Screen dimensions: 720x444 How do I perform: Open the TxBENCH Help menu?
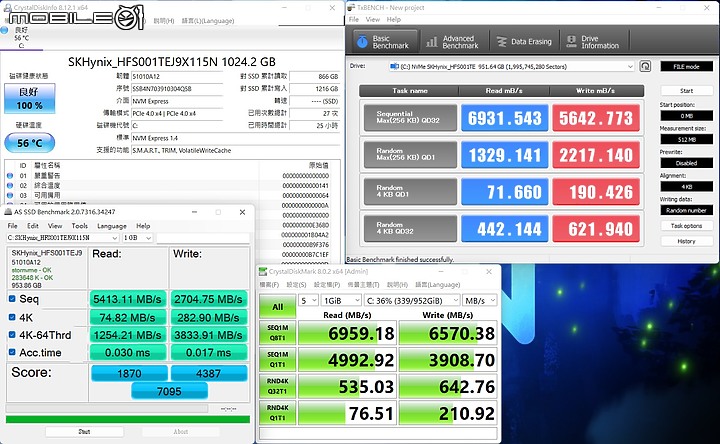[x=394, y=19]
